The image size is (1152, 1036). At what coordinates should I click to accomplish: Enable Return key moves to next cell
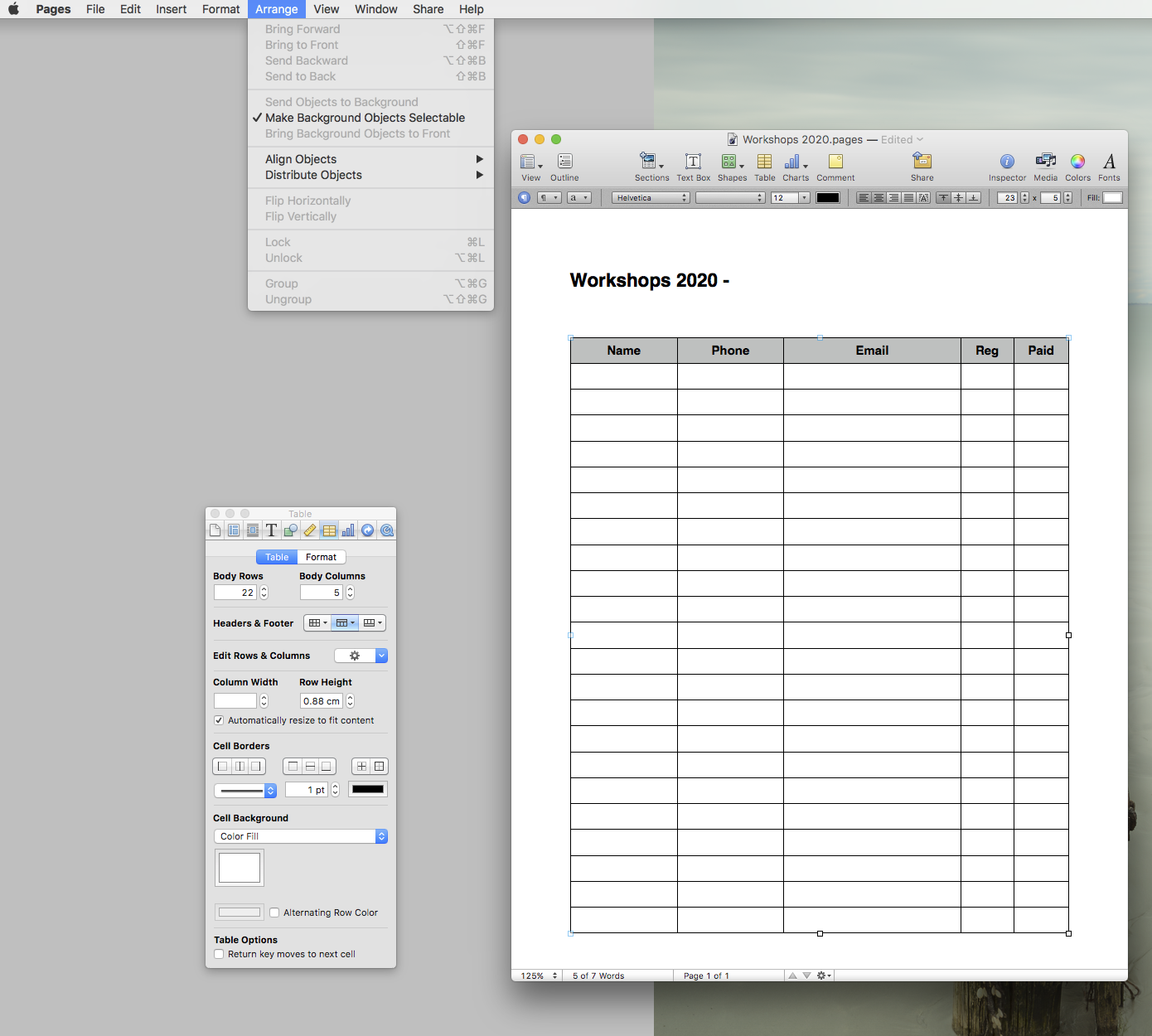pyautogui.click(x=219, y=954)
